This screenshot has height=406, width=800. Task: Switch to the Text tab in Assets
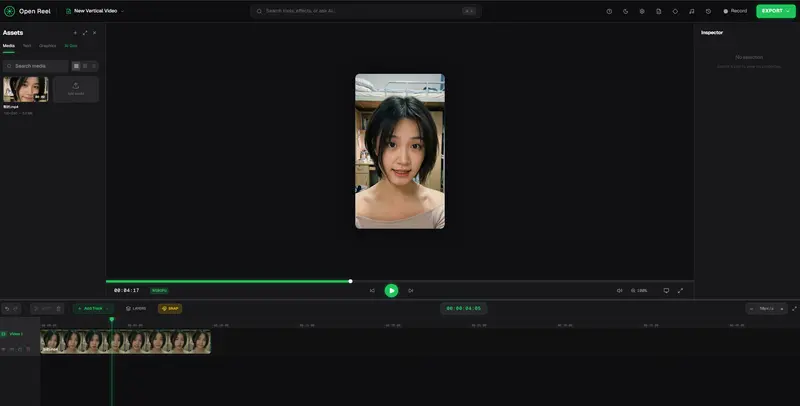click(27, 46)
